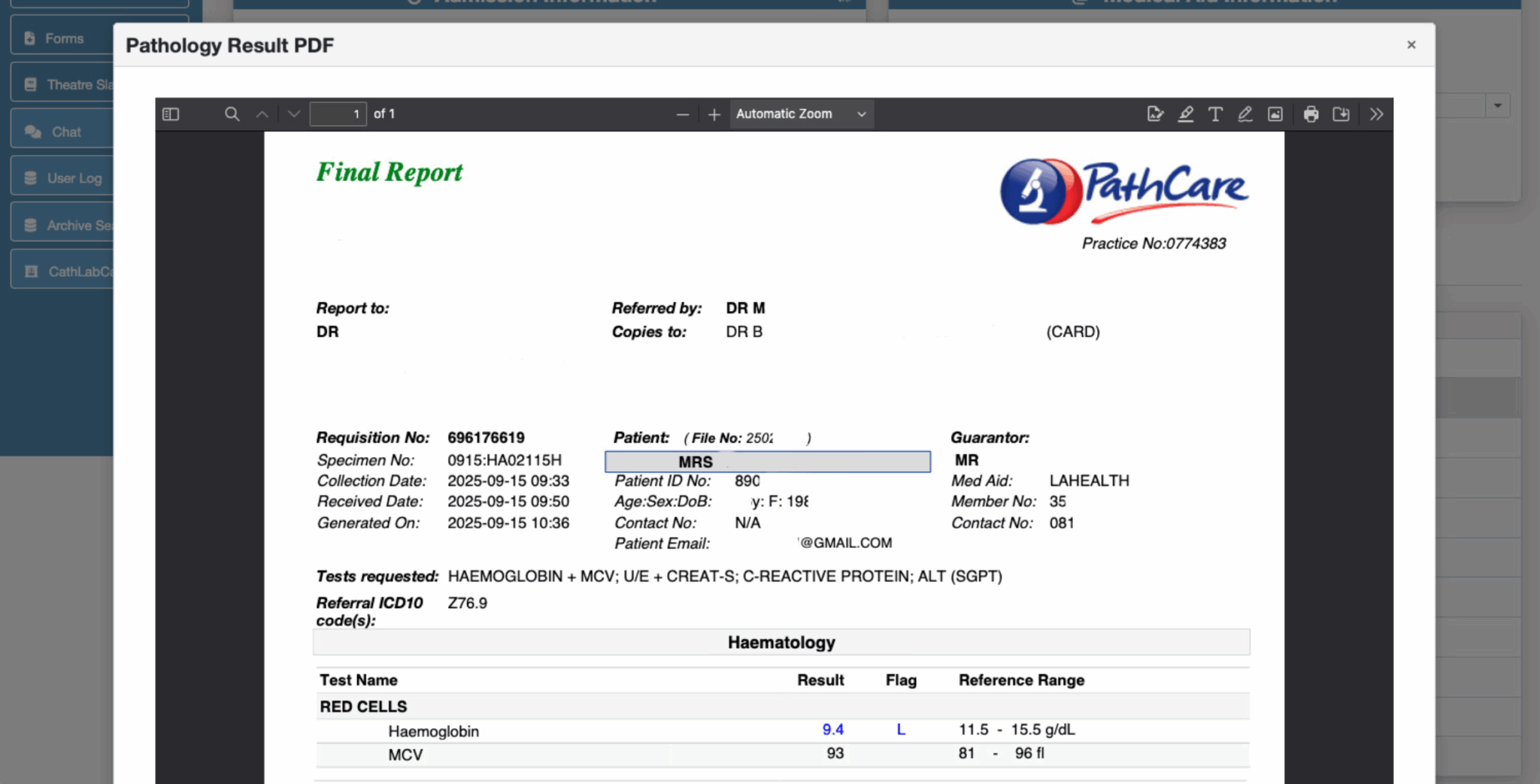Click the page number field
This screenshot has width=1540, height=784.
(338, 114)
